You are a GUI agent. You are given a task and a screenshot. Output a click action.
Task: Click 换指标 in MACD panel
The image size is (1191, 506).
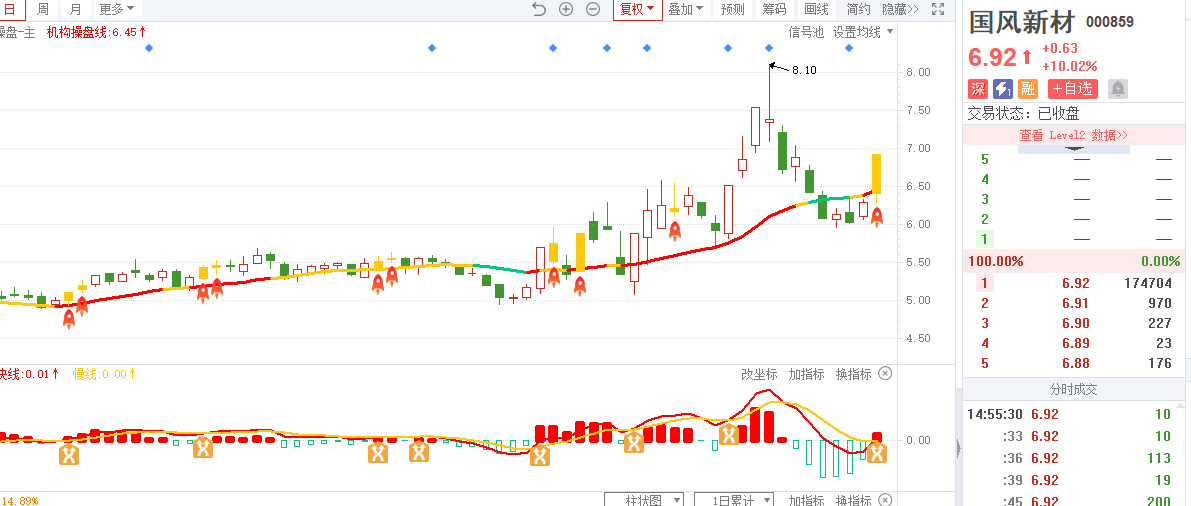(x=853, y=374)
